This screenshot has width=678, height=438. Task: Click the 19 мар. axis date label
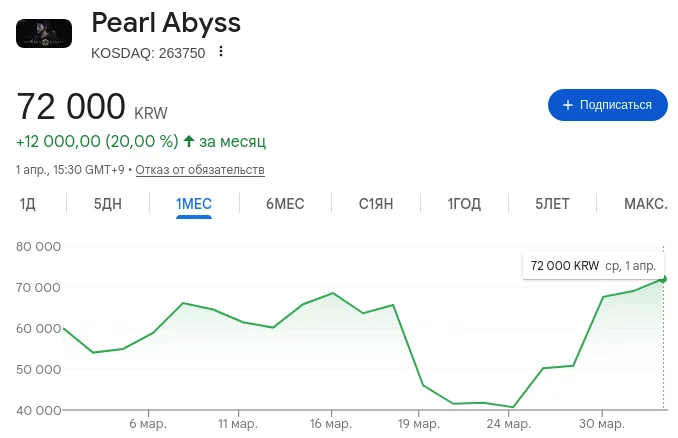(419, 424)
